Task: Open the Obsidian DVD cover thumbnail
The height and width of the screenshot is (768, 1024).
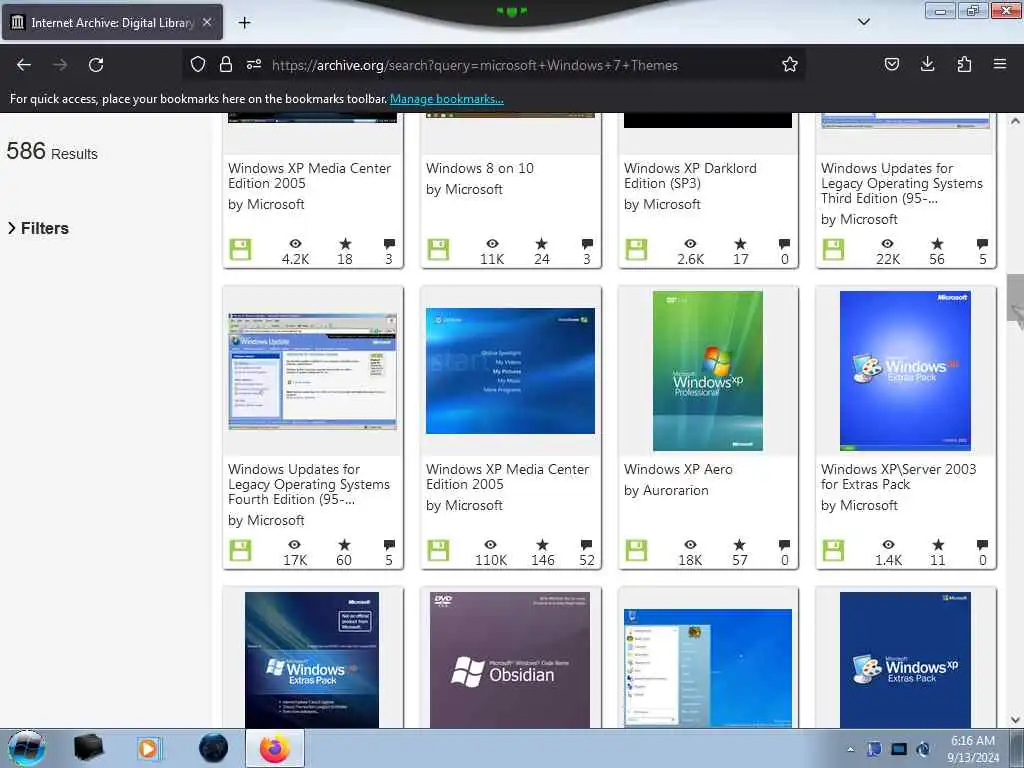Action: point(510,660)
